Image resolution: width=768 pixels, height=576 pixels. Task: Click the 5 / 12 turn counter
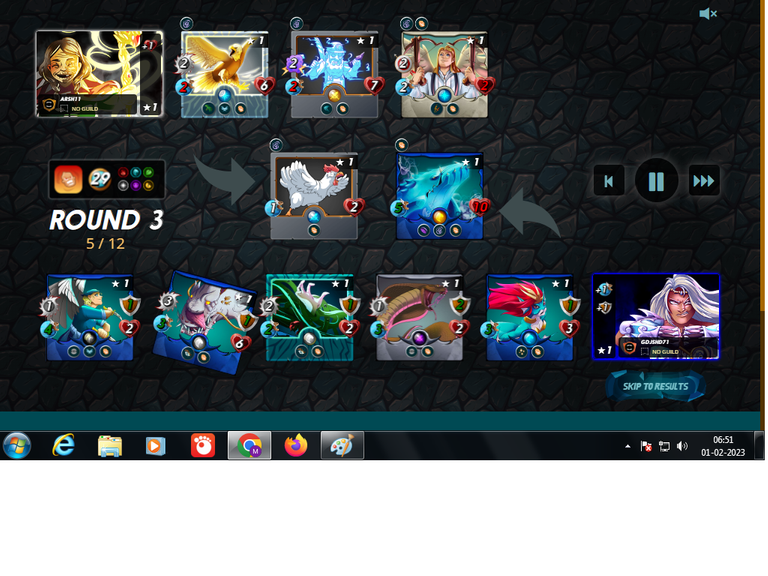point(105,243)
